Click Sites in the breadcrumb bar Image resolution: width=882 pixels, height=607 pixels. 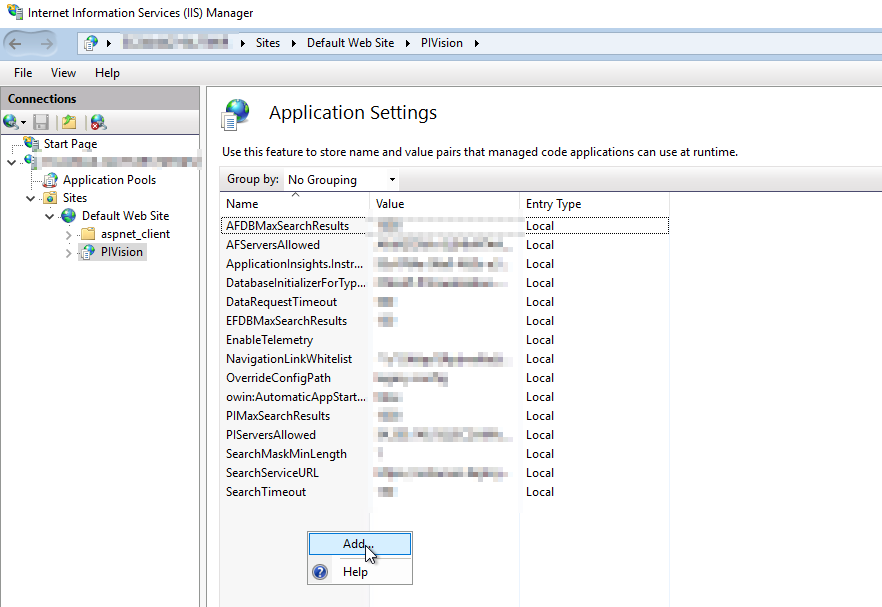click(x=268, y=43)
